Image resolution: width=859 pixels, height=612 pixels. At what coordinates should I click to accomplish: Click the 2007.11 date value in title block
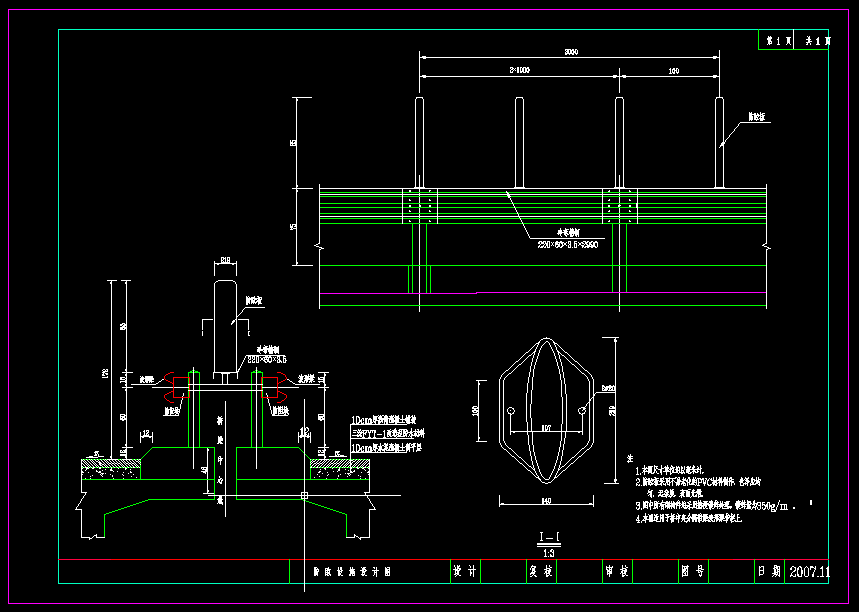[810, 572]
